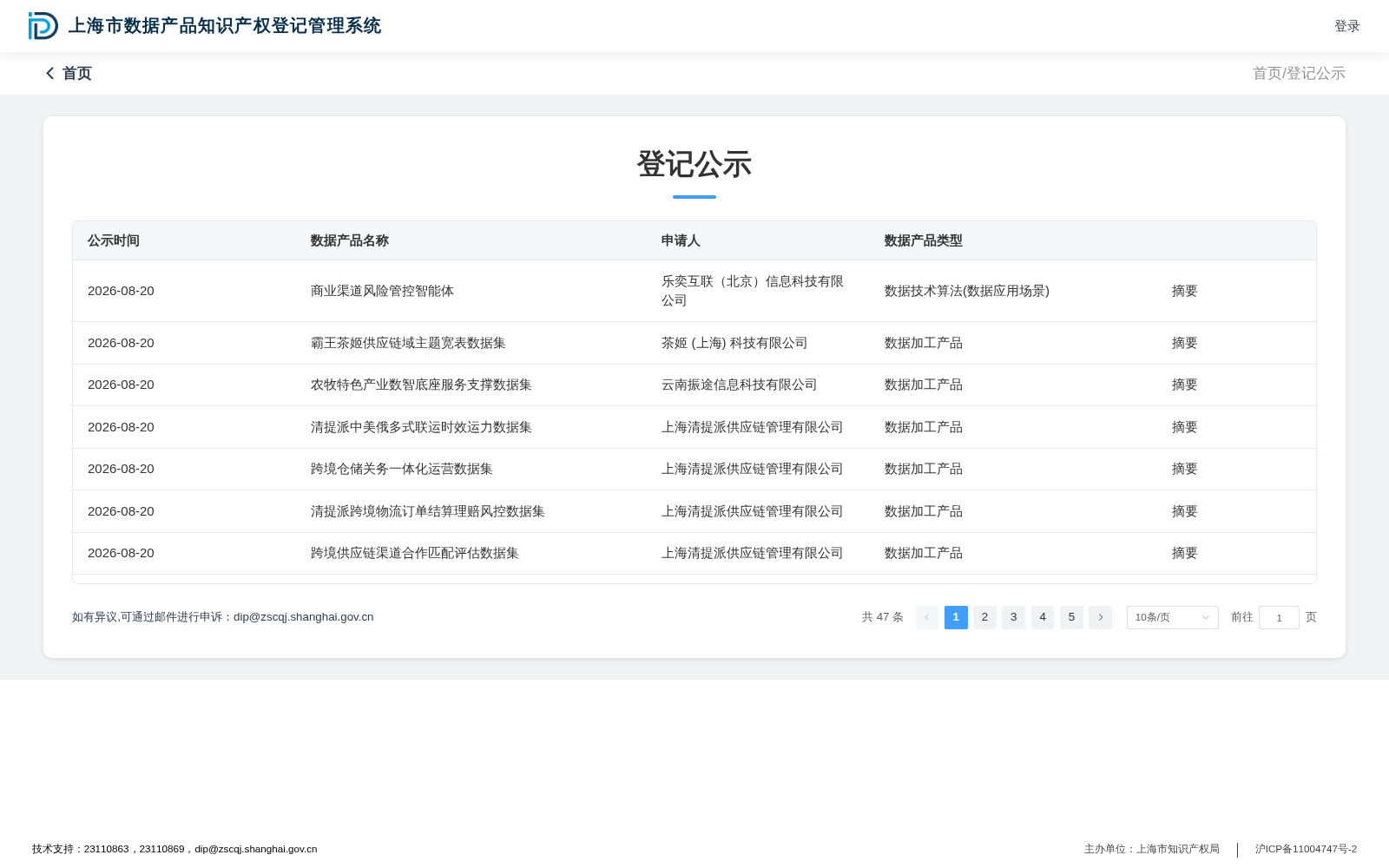Click 登录 in the top right
Screen dimensions: 1389x868
1346,26
